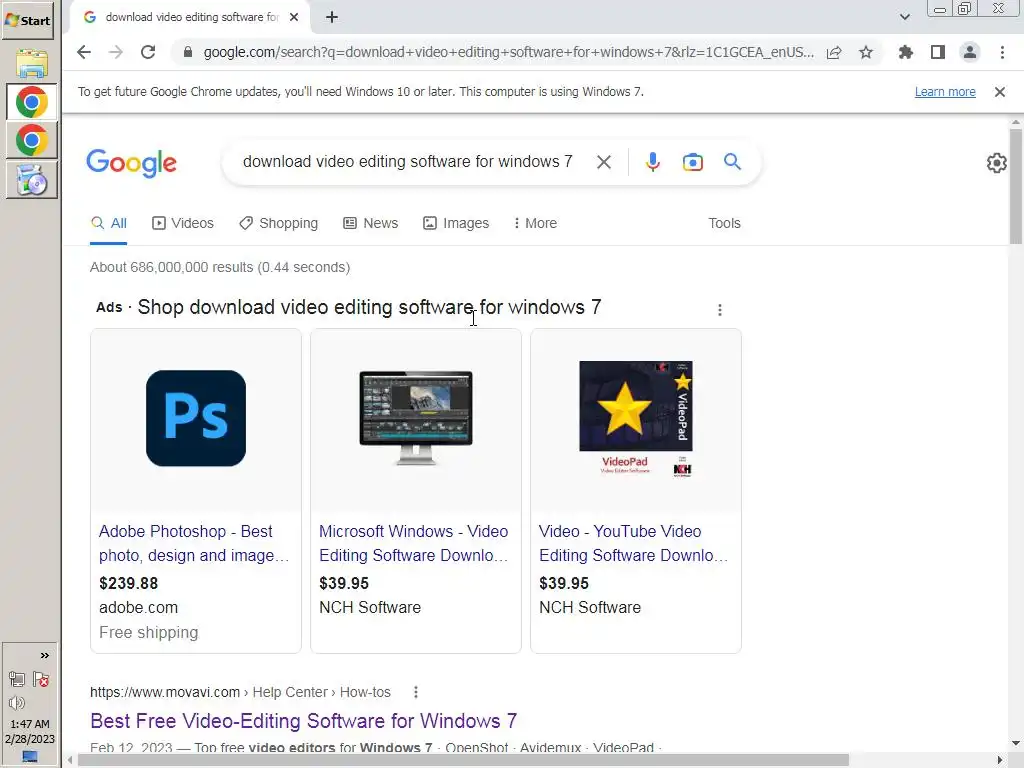1024x768 pixels.
Task: Start voice search with microphone
Action: point(652,162)
